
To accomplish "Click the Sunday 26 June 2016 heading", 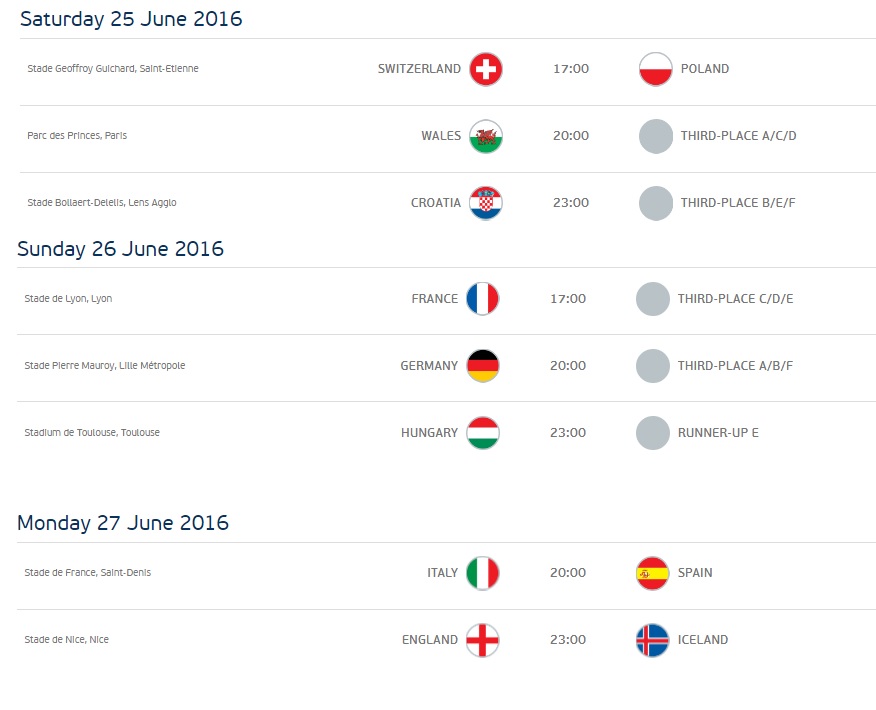I will coord(120,249).
